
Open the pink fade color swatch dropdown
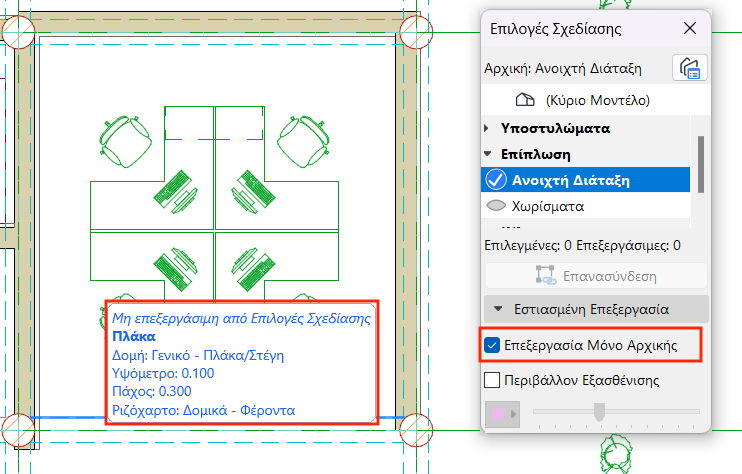(x=502, y=414)
